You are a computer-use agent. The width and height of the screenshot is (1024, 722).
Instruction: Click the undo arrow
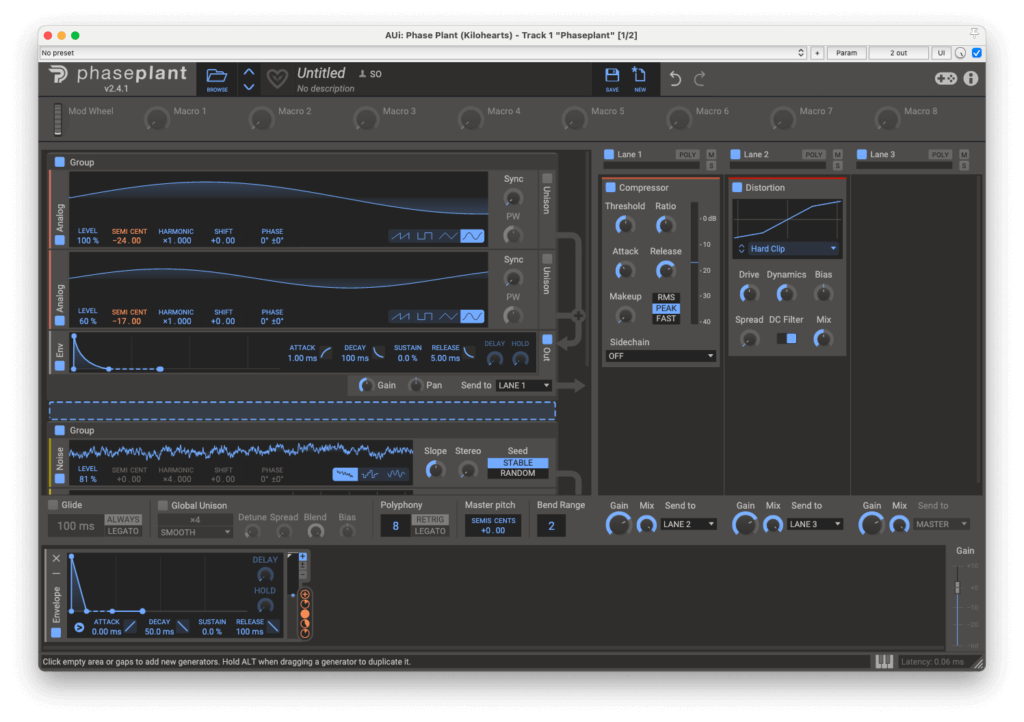[x=675, y=79]
